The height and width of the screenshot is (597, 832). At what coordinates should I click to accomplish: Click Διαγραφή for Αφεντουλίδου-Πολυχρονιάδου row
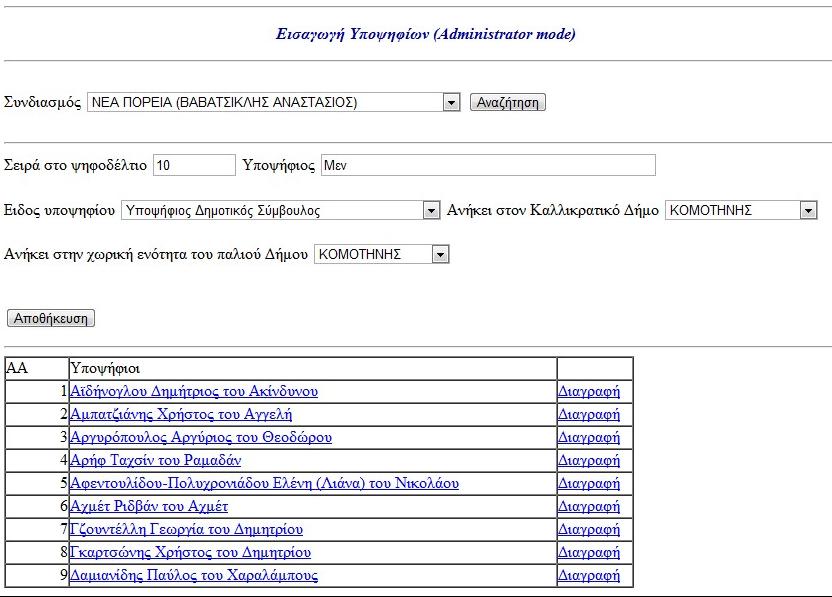589,483
